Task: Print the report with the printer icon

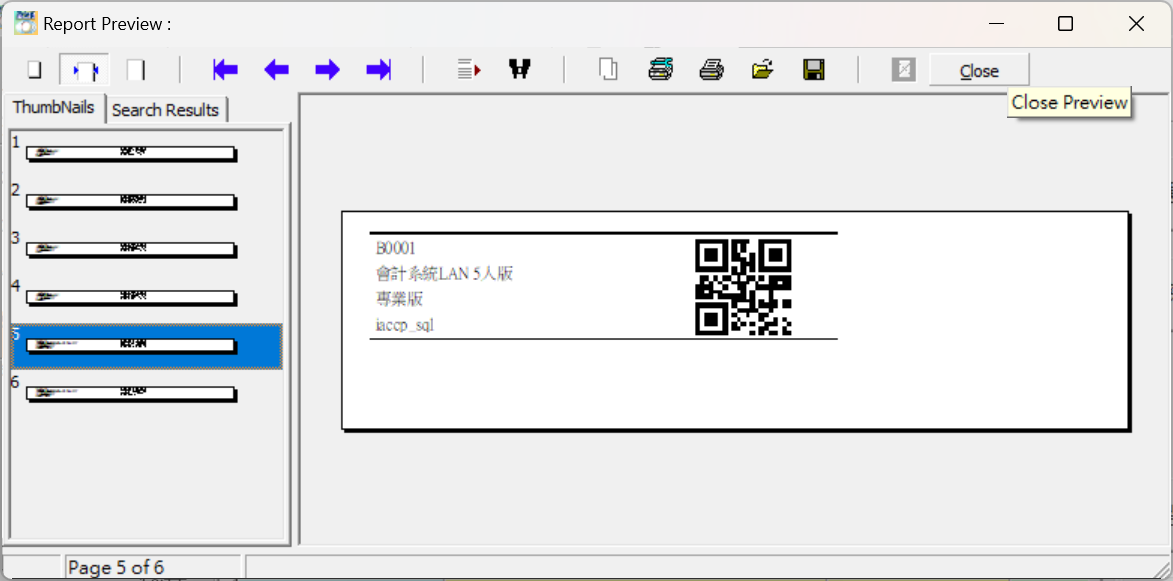Action: click(x=711, y=70)
